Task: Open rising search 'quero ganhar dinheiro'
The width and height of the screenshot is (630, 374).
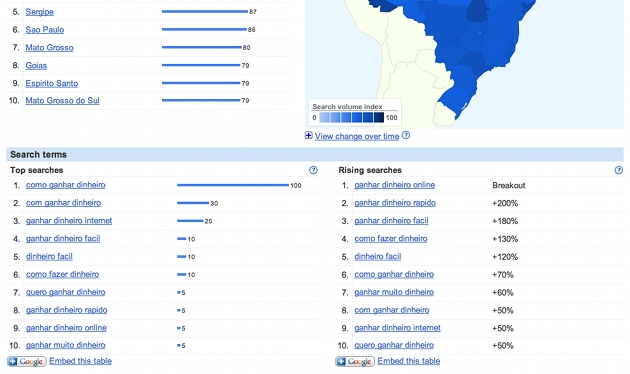Action: pos(394,345)
